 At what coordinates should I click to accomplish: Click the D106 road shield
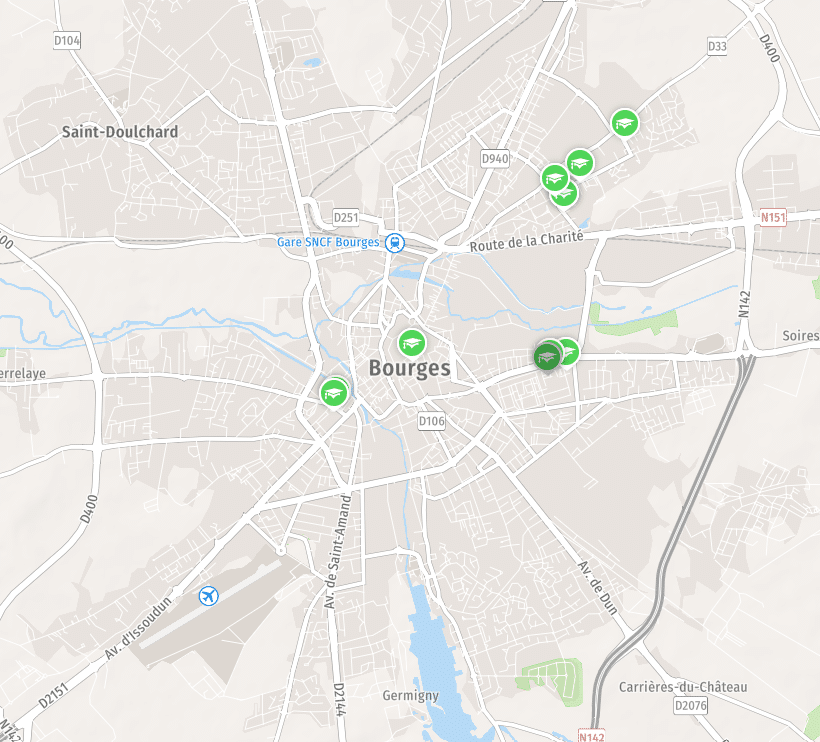coord(431,421)
